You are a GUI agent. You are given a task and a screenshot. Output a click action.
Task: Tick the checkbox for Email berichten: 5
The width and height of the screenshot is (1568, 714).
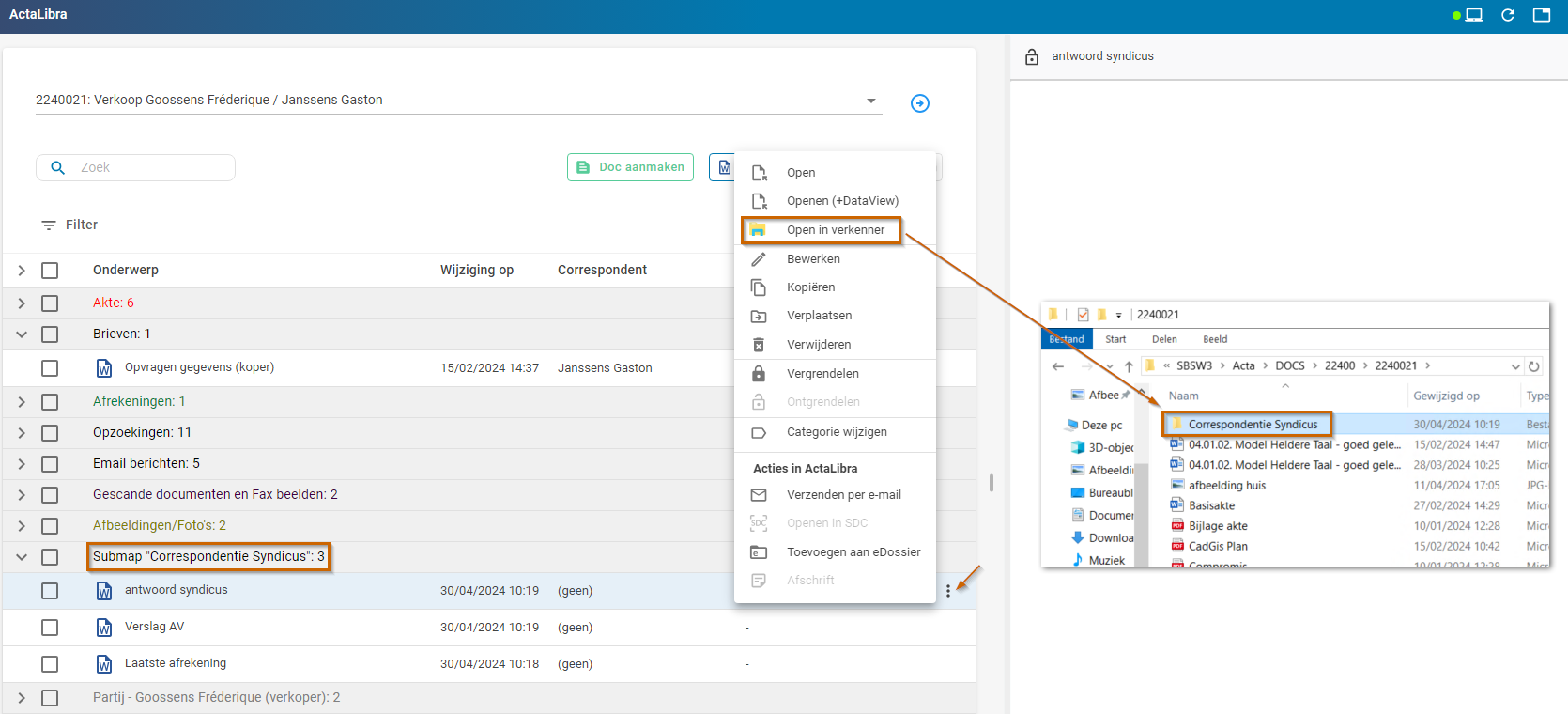click(x=50, y=464)
